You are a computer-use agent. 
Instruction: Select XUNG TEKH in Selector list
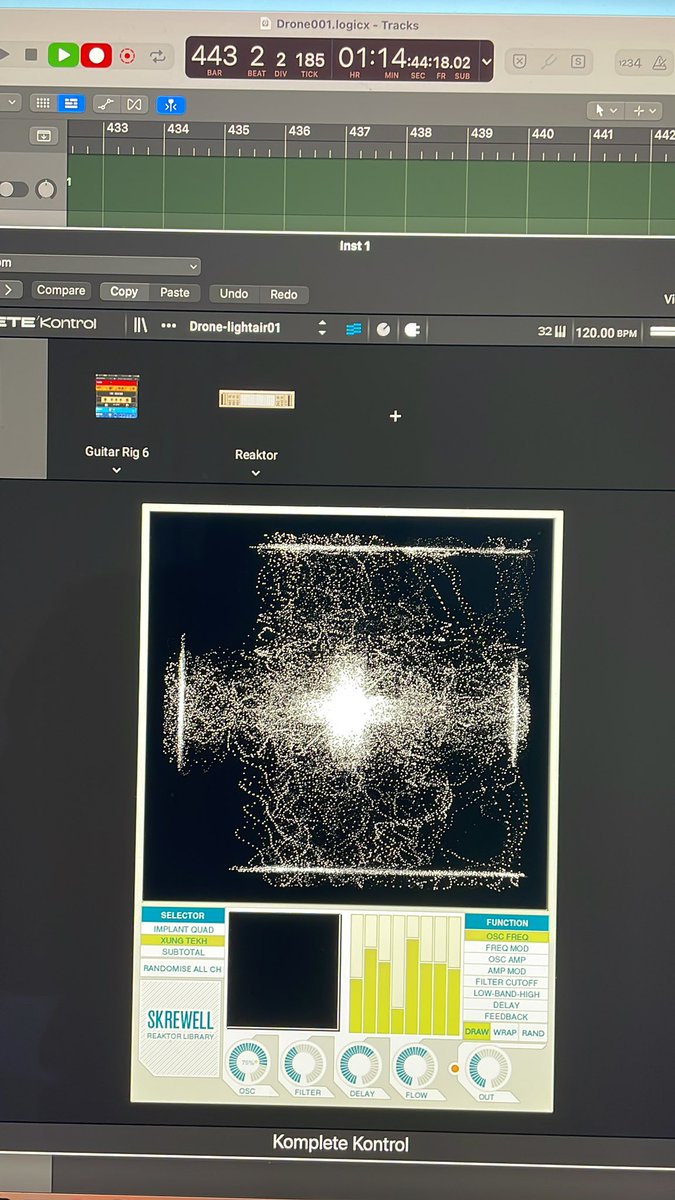pos(183,941)
